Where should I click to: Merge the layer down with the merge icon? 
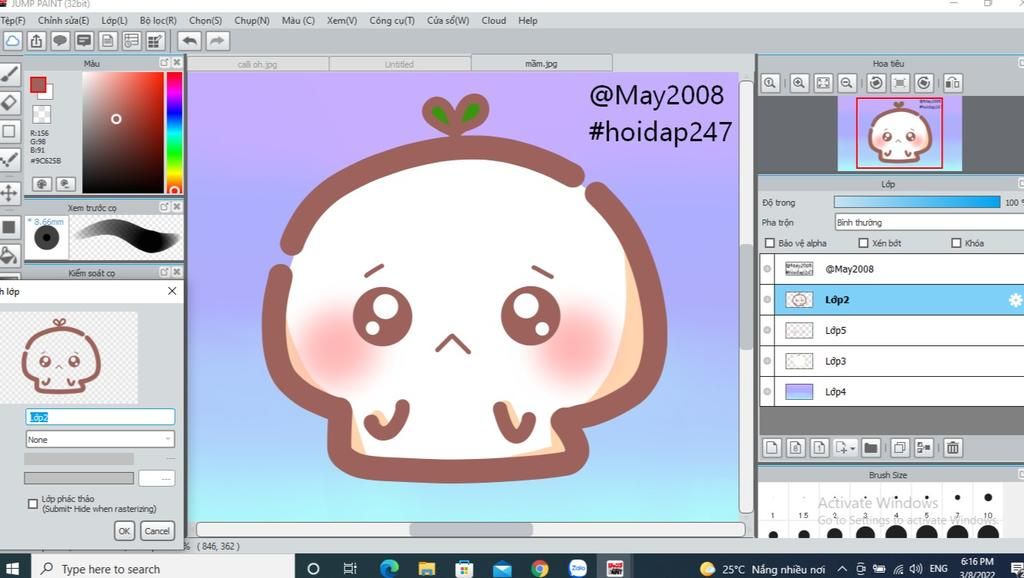tap(924, 447)
